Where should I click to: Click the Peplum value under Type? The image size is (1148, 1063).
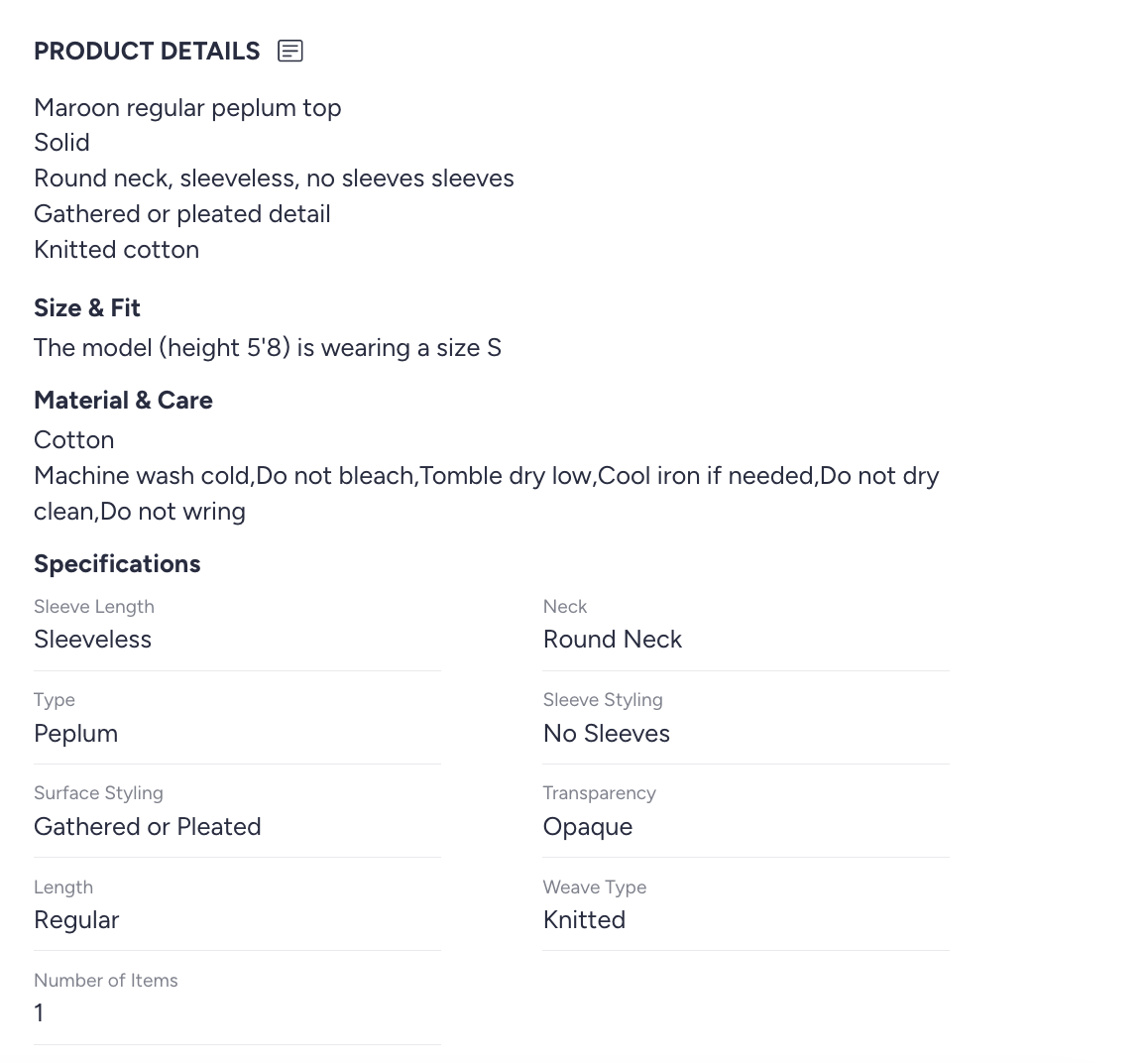(75, 734)
